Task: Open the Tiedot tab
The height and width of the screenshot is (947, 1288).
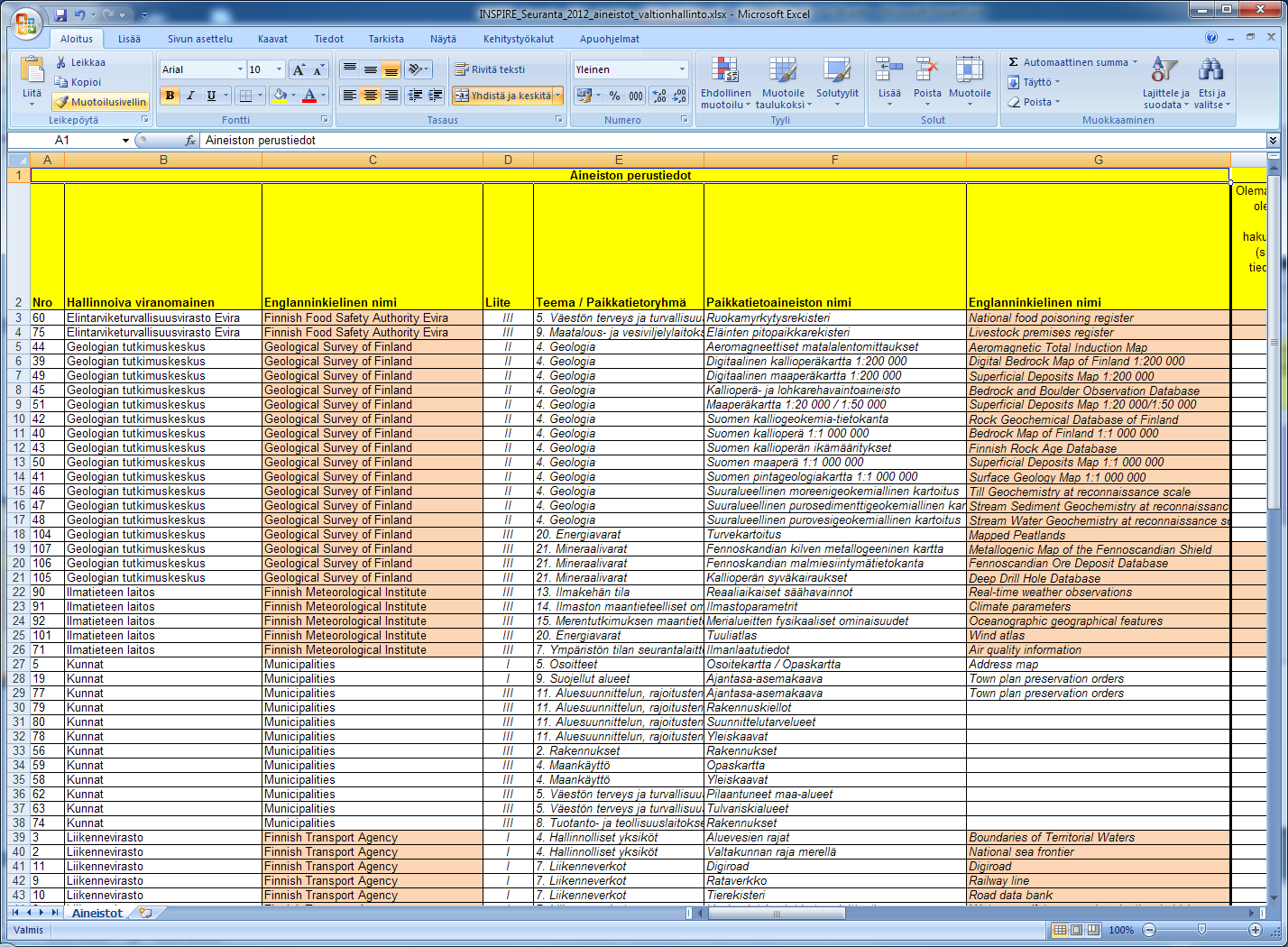Action: pos(328,39)
